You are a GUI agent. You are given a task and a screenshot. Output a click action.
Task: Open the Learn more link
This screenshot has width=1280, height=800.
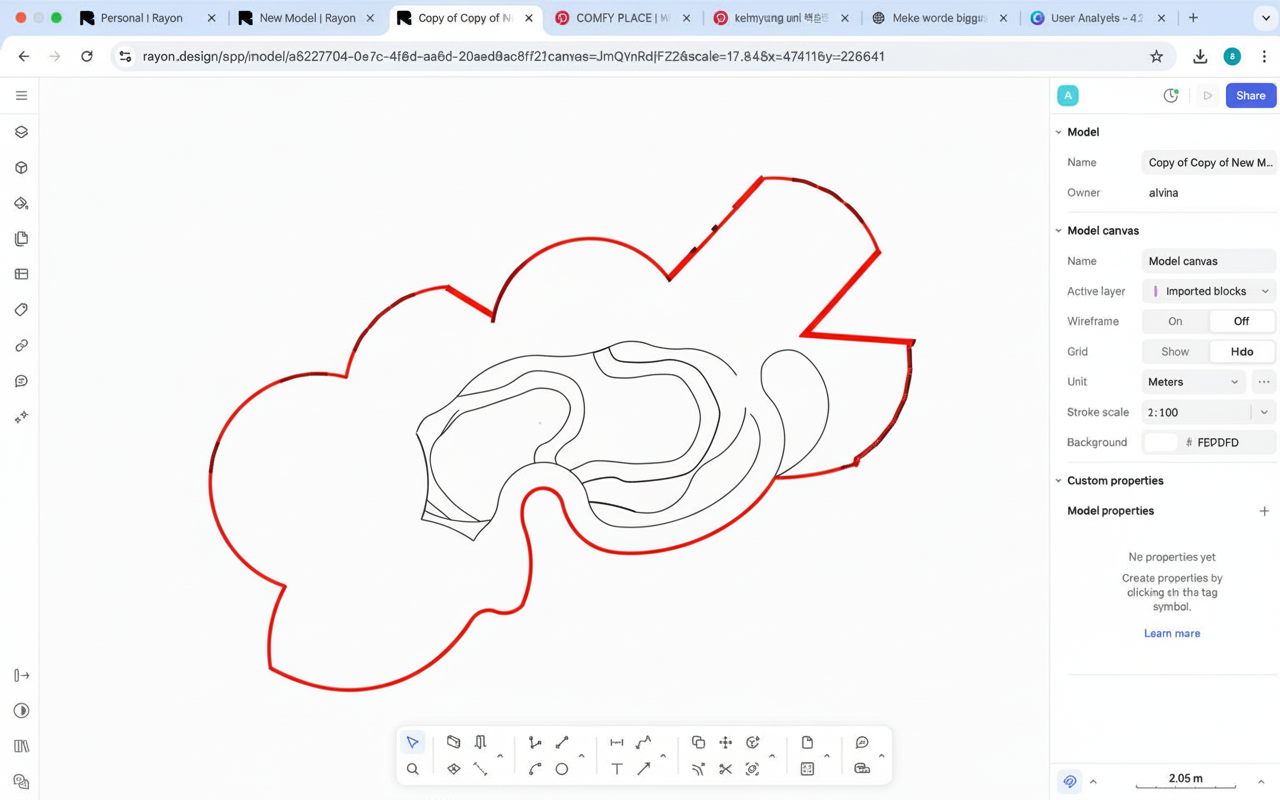pyautogui.click(x=1171, y=633)
